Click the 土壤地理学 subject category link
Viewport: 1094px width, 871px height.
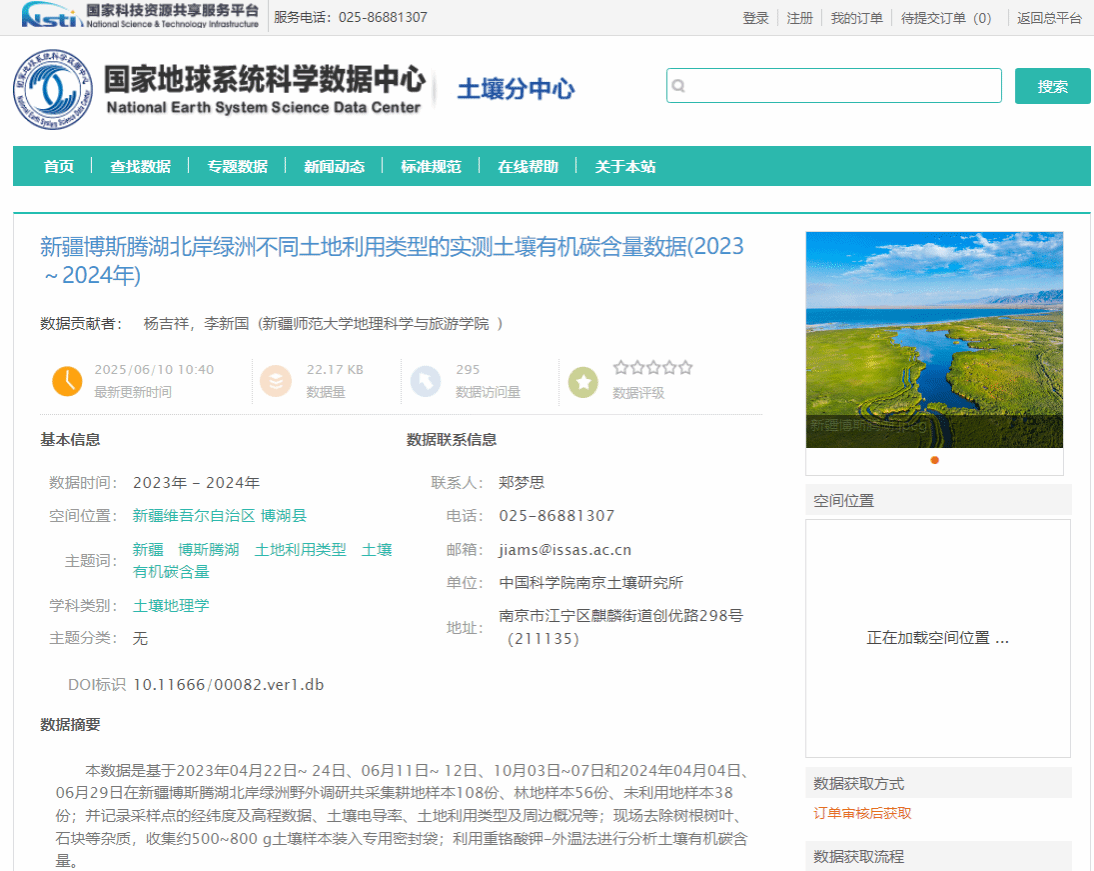point(171,605)
